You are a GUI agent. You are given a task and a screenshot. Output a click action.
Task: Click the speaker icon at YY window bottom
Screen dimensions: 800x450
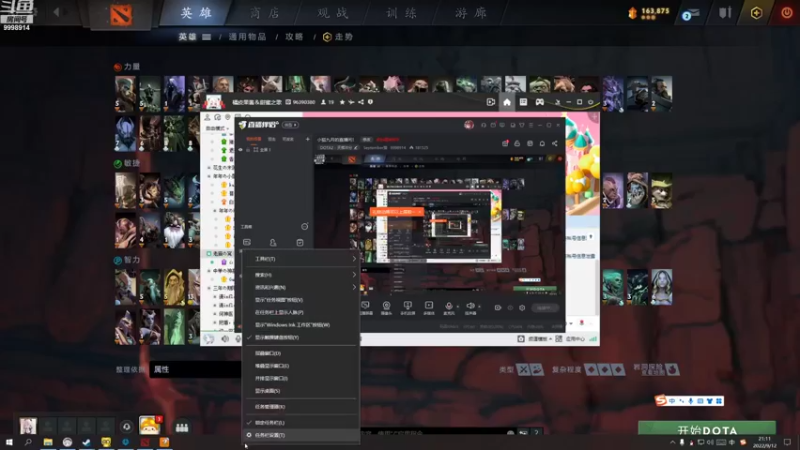224,339
